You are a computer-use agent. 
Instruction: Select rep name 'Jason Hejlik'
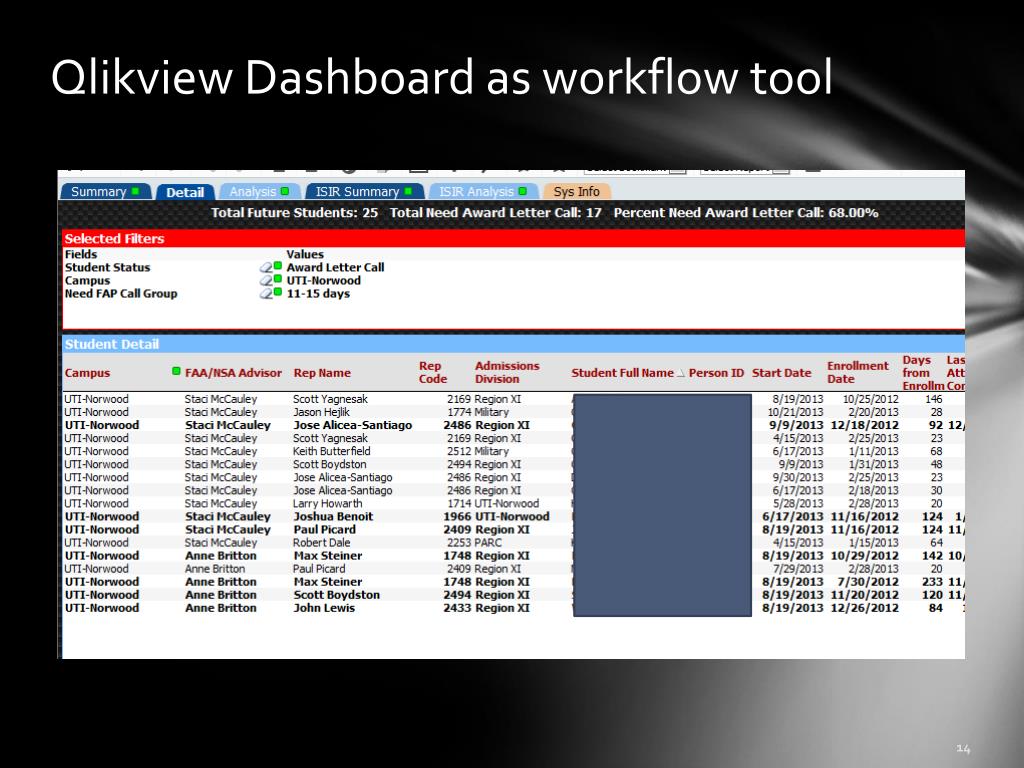(321, 412)
